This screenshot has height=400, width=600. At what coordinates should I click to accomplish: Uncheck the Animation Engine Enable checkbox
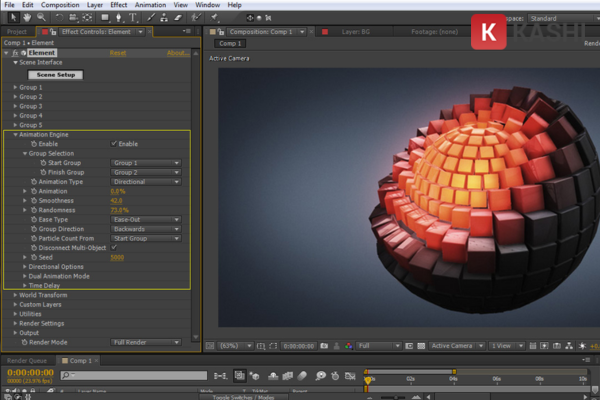(114, 144)
